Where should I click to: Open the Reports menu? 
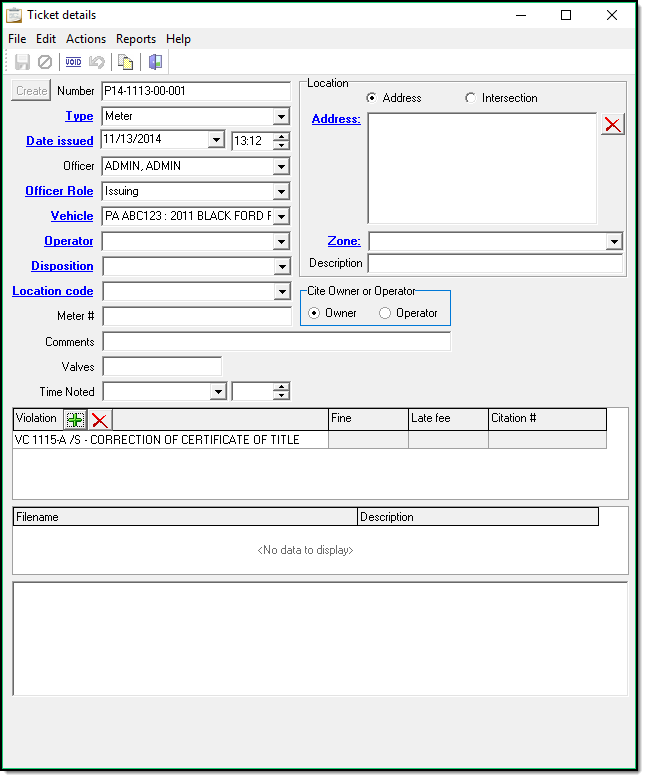click(136, 39)
